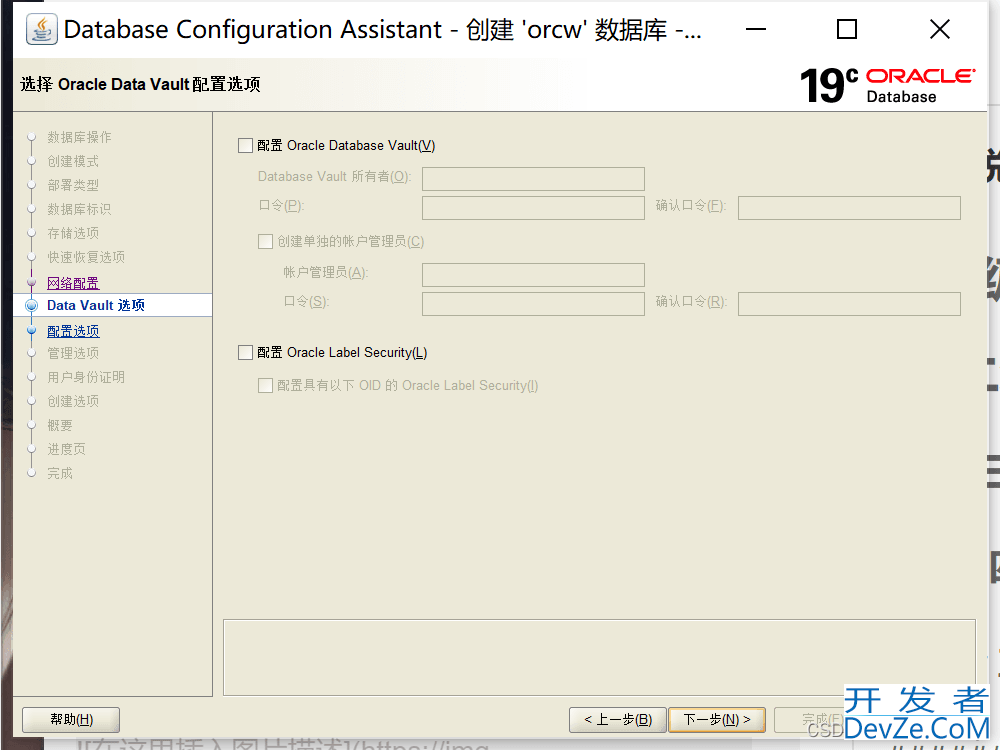
Task: Minimize the Database Configuration Assistant window
Action: tap(756, 29)
